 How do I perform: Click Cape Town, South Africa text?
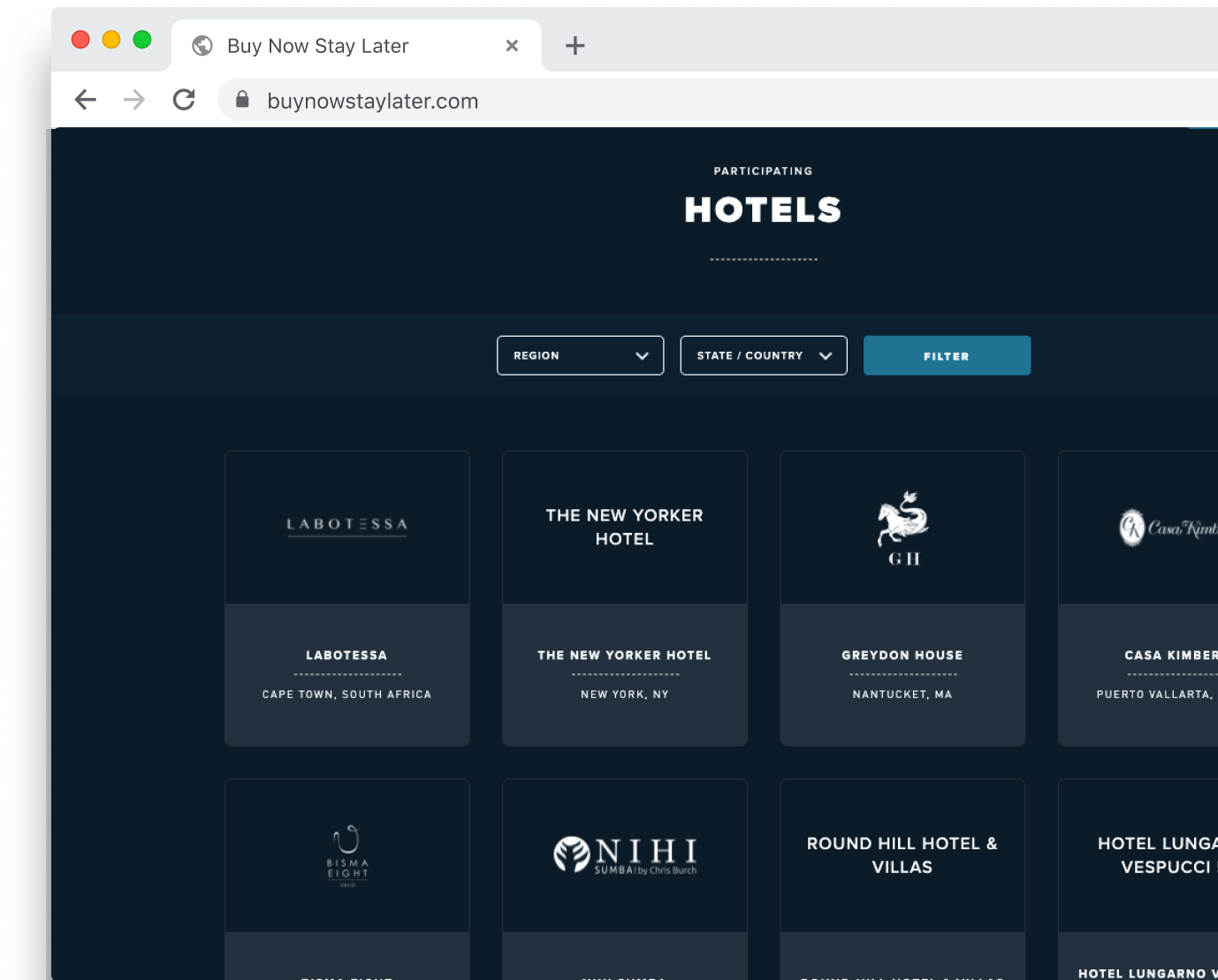pos(347,695)
